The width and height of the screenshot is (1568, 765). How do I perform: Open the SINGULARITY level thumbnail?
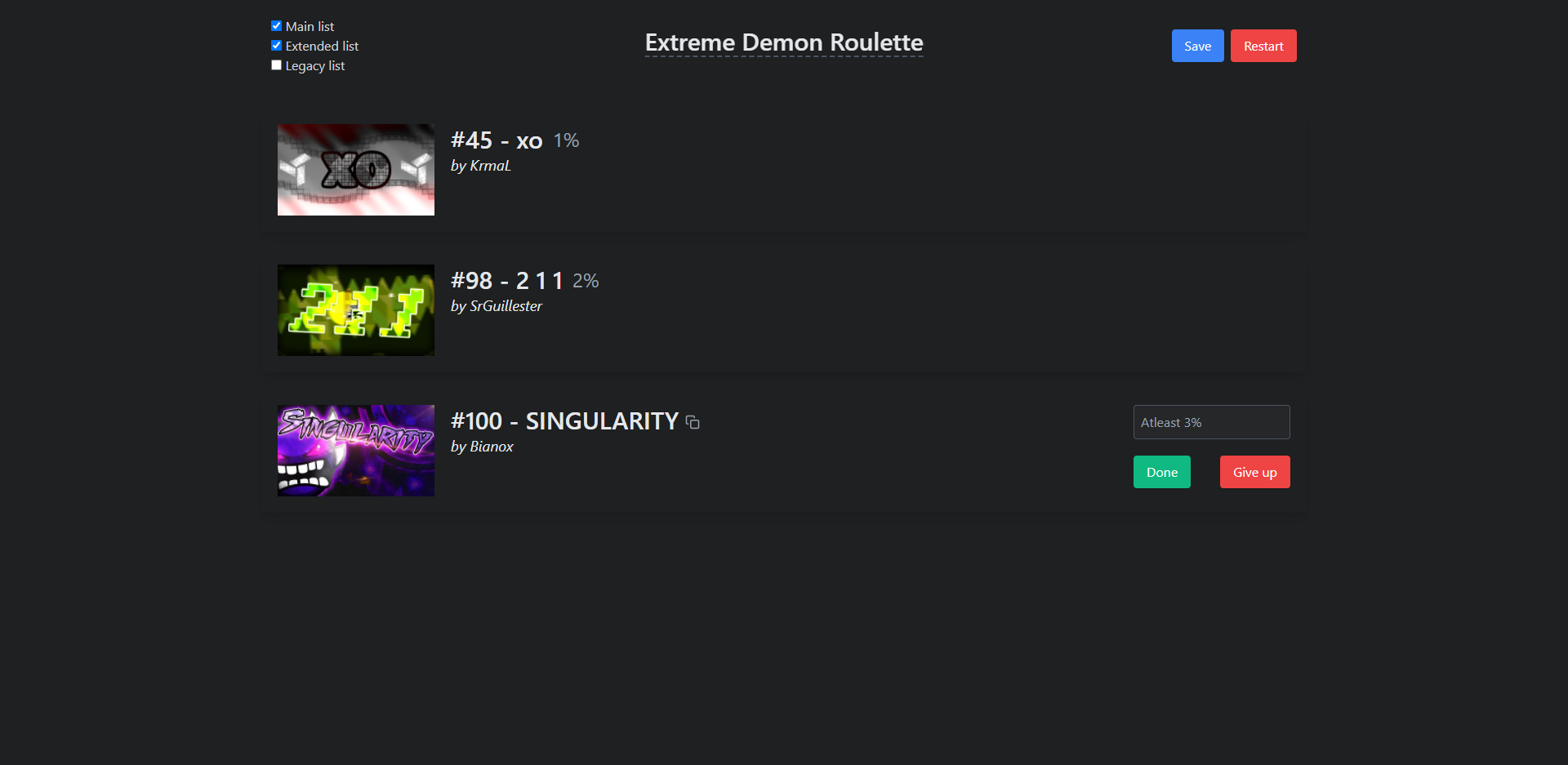pyautogui.click(x=356, y=451)
